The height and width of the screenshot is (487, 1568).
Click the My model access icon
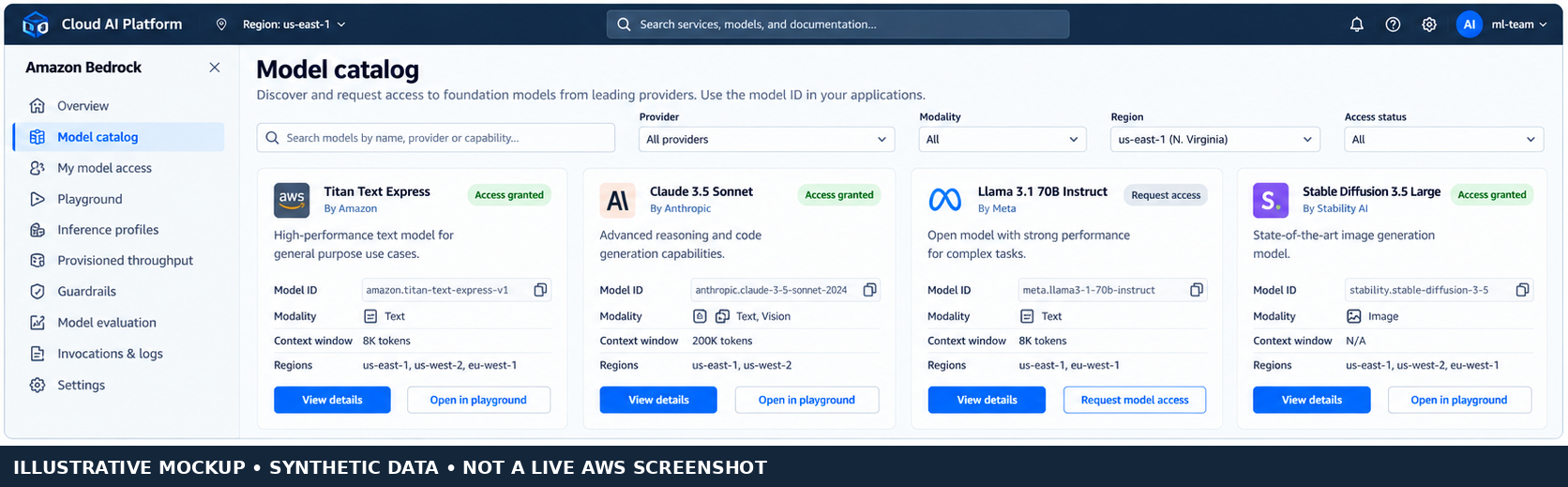point(38,168)
